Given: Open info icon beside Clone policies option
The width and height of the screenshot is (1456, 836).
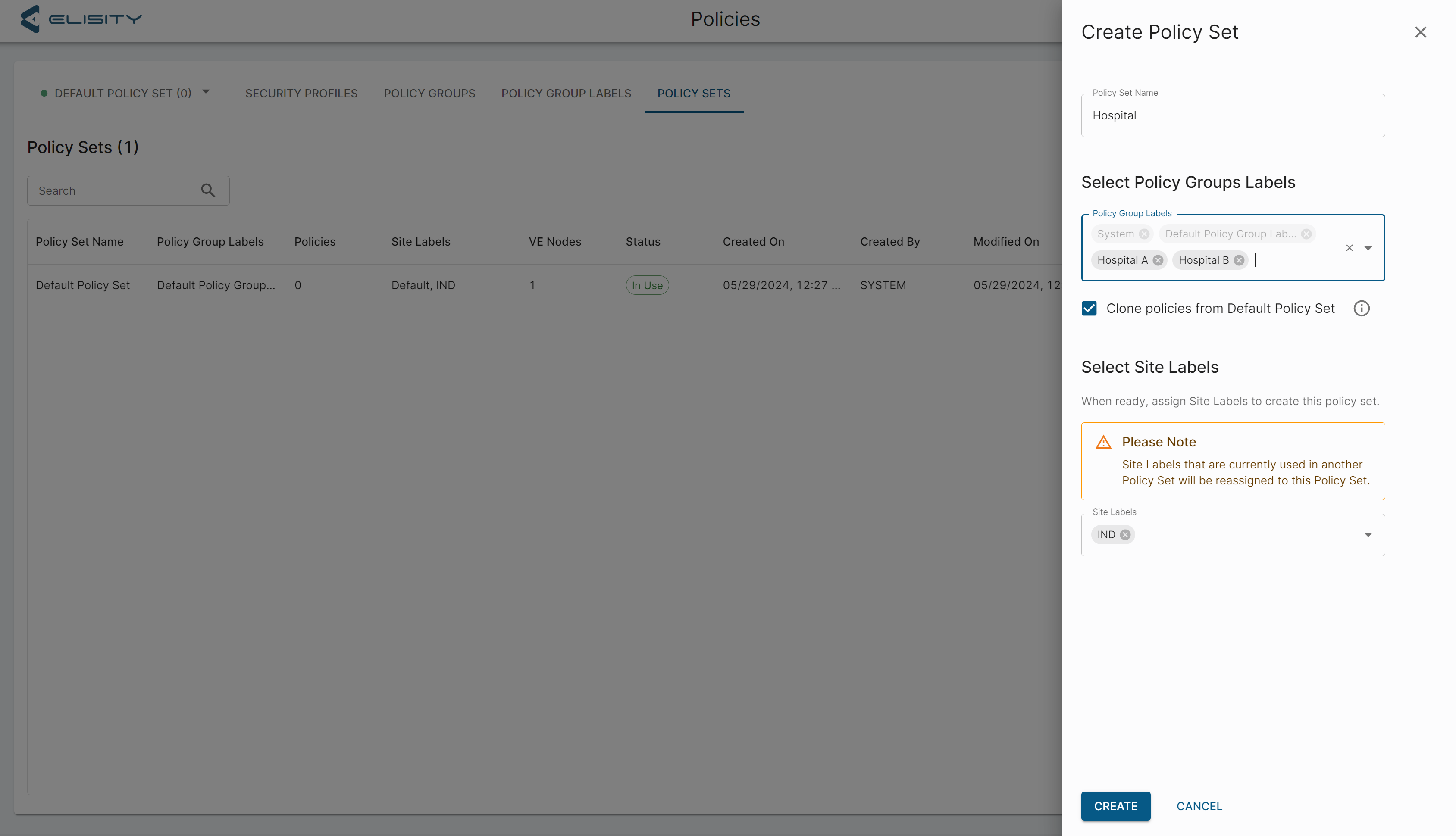Looking at the screenshot, I should [x=1361, y=309].
